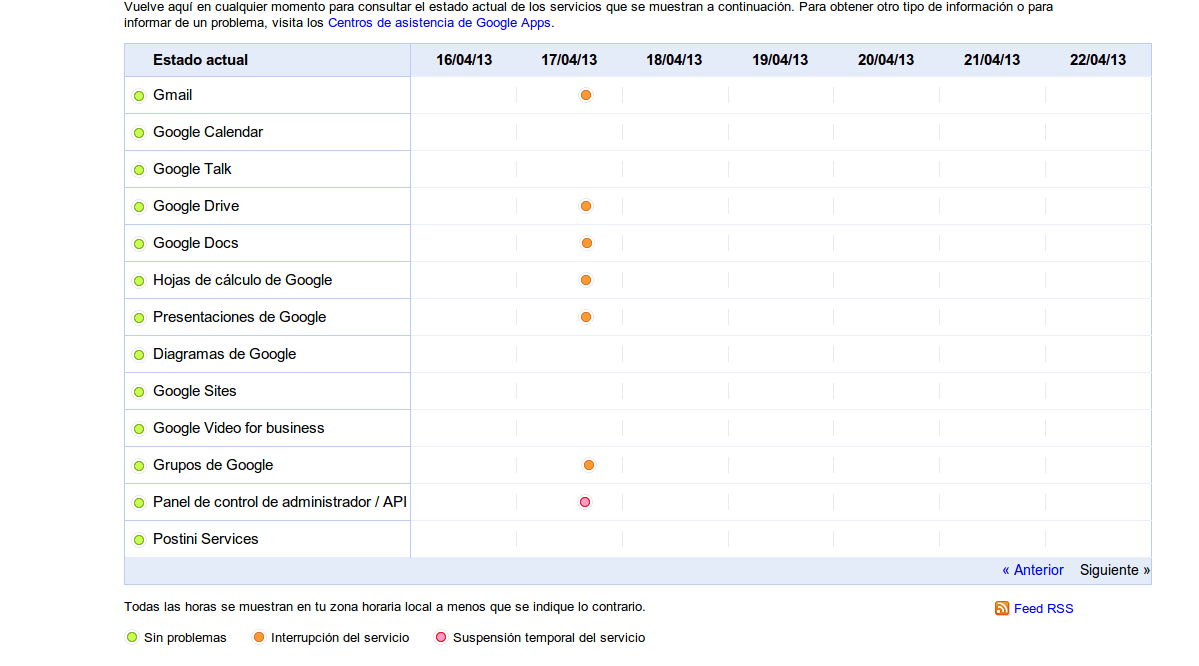Click the orange Gmail incident dot on 17/04/13
1199x666 pixels.
coord(586,95)
